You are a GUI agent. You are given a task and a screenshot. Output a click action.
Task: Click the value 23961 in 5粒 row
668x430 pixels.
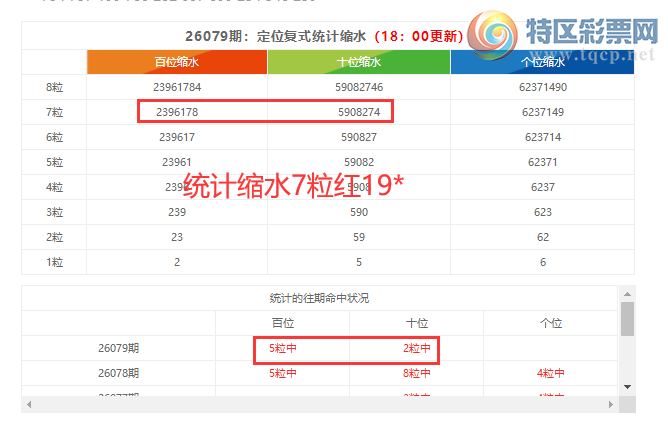177,162
